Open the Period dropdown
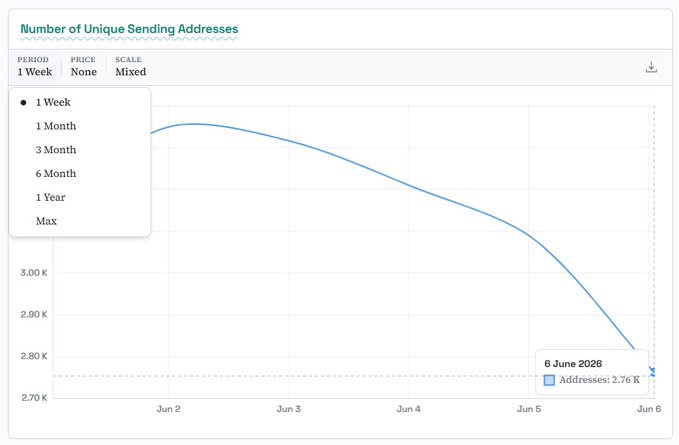This screenshot has height=445, width=679. pyautogui.click(x=35, y=67)
